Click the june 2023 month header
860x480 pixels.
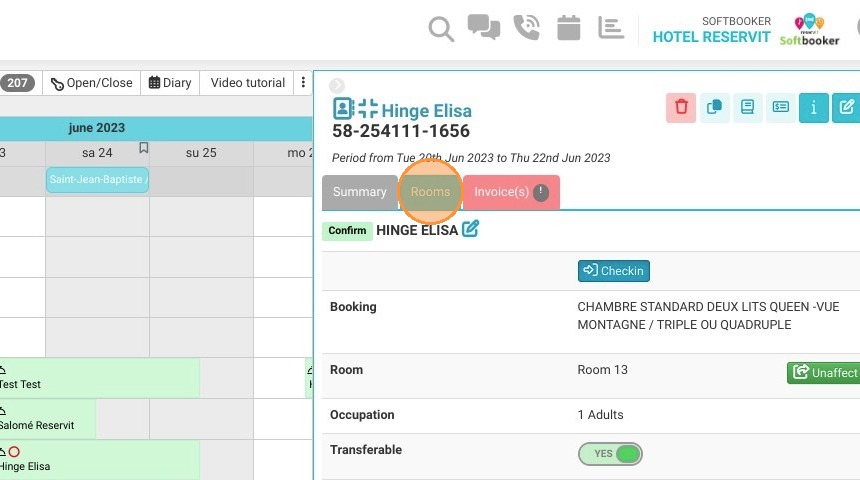(97, 128)
